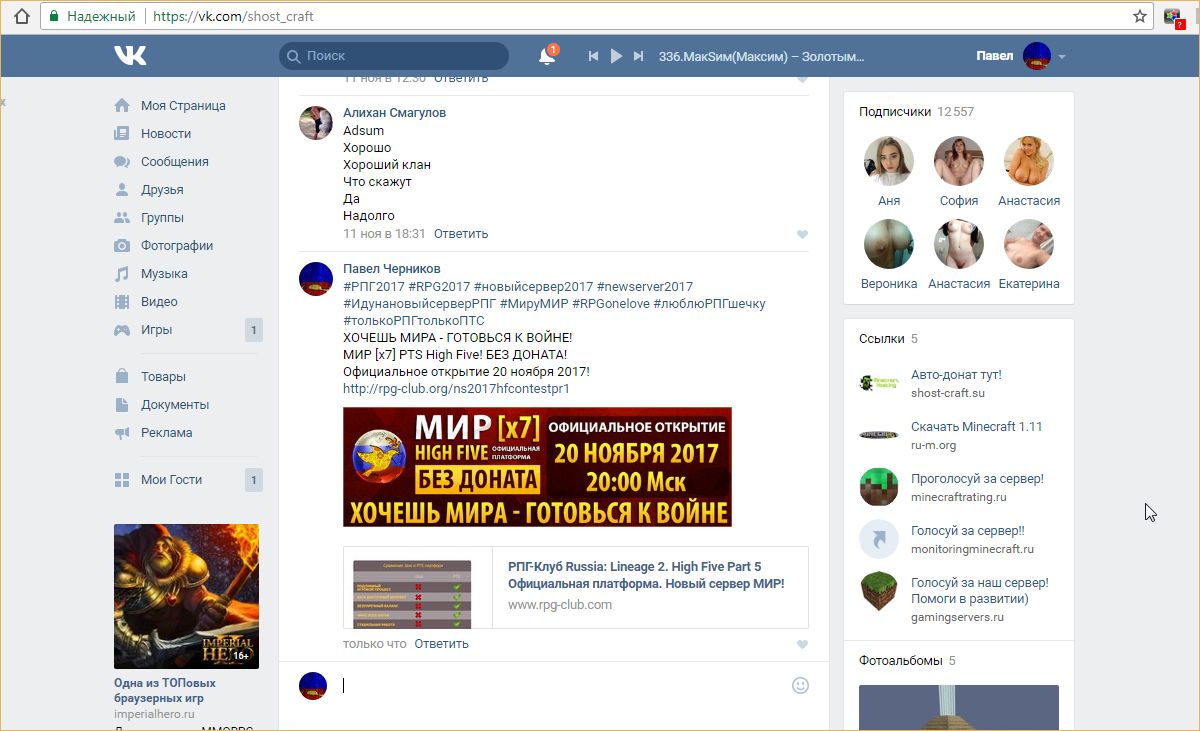This screenshot has width=1200, height=731.
Task: Click the VK logo in header
Action: point(130,56)
